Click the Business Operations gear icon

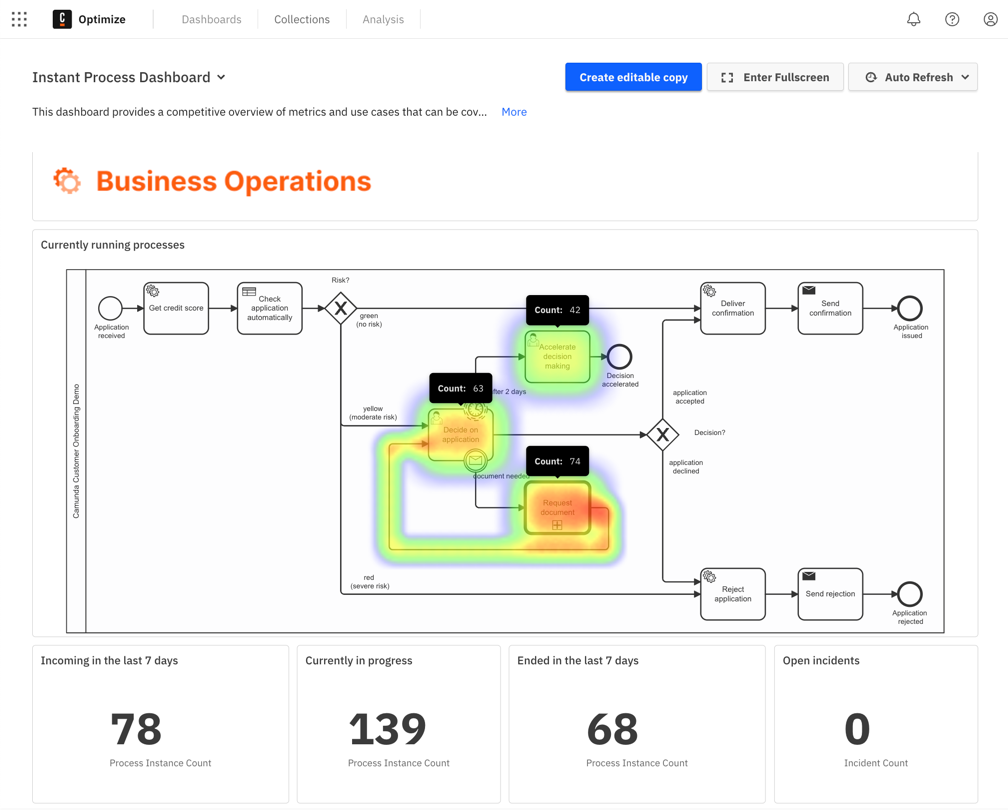pyautogui.click(x=67, y=181)
